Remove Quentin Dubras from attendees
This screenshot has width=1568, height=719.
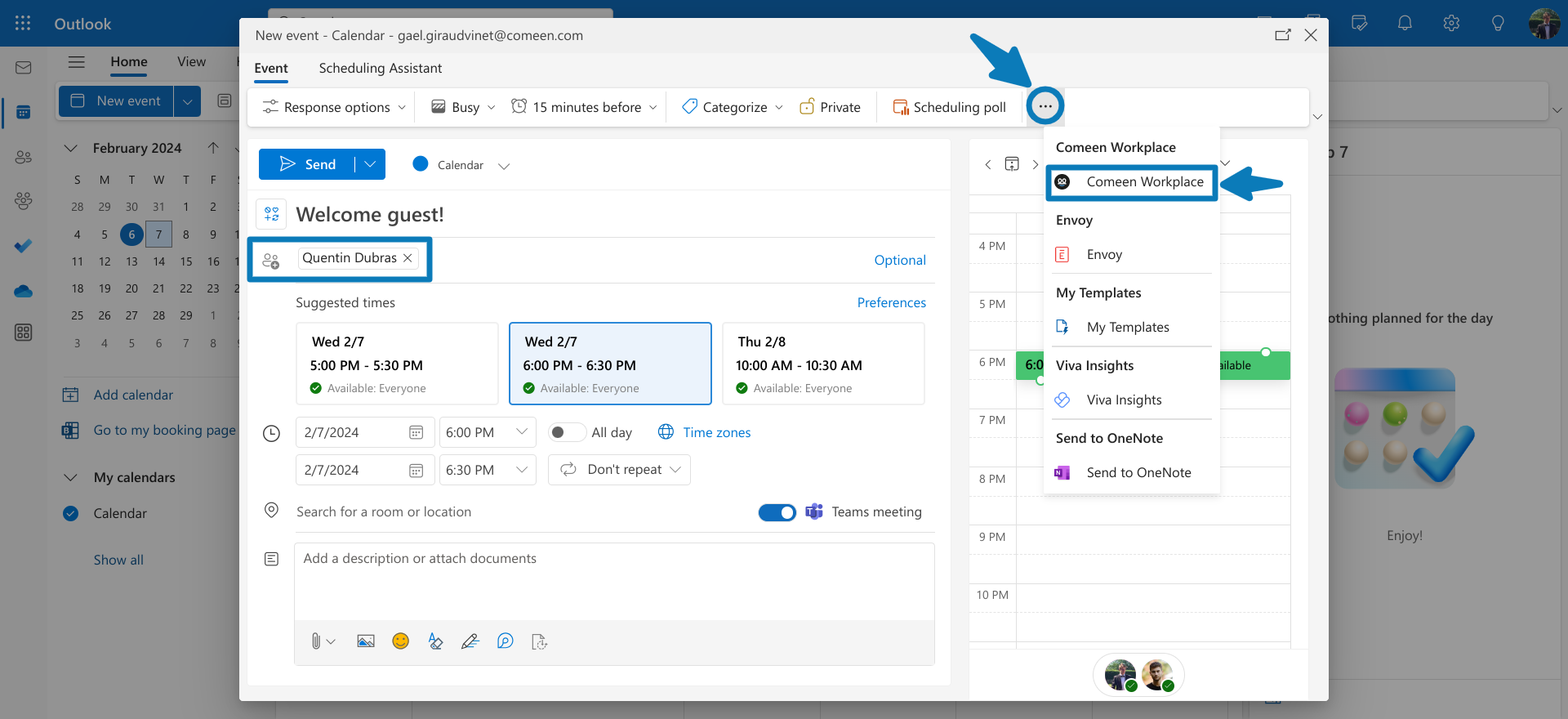(x=408, y=258)
